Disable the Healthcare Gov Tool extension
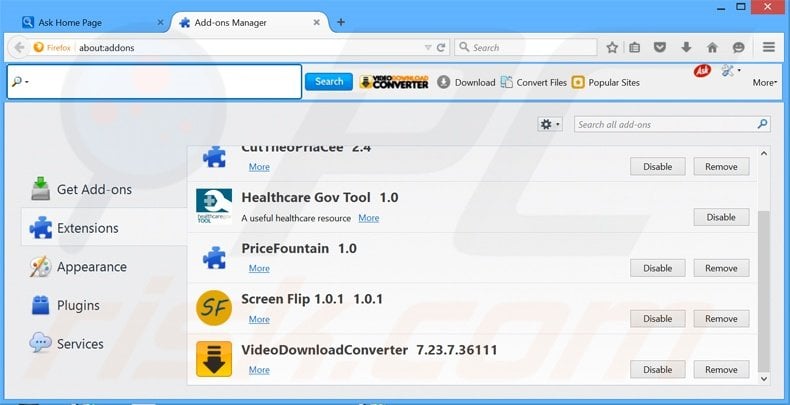The height and width of the screenshot is (405, 790). pyautogui.click(x=721, y=217)
